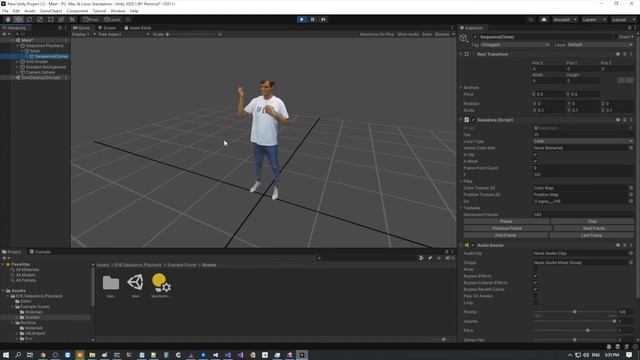This screenshot has width=640, height=360.
Task: Toggle Play On Awake checkbox
Action: [x=536, y=296]
